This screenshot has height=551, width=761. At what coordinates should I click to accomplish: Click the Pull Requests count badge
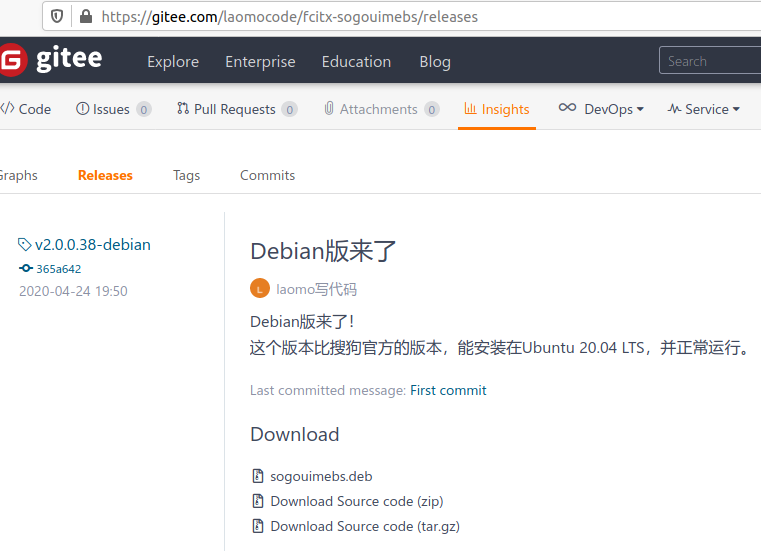coord(290,110)
